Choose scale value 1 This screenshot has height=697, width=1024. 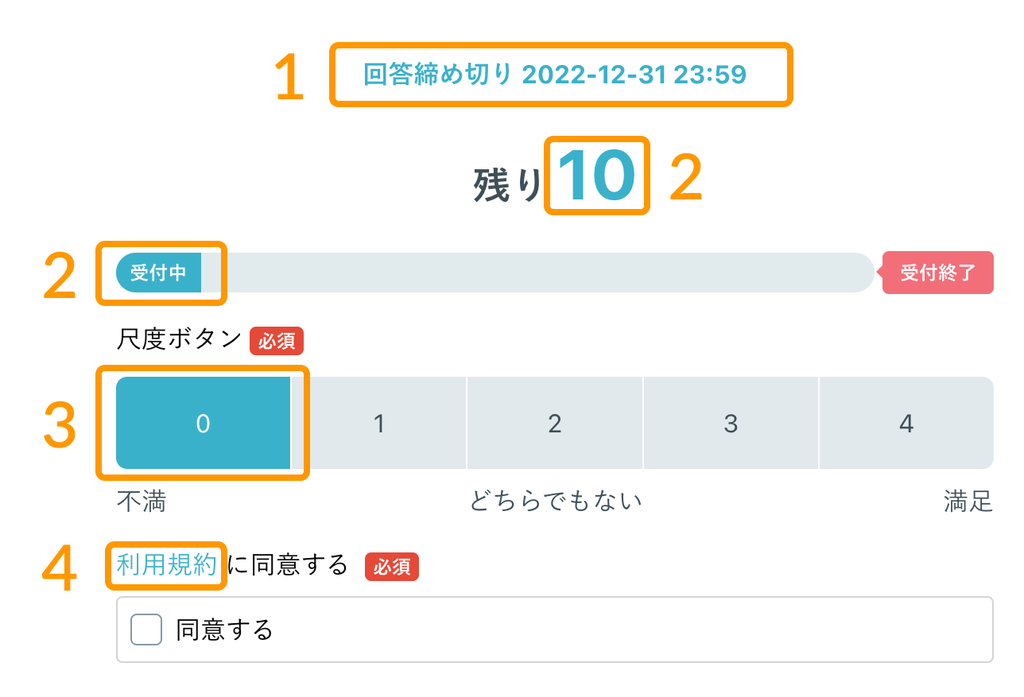379,423
